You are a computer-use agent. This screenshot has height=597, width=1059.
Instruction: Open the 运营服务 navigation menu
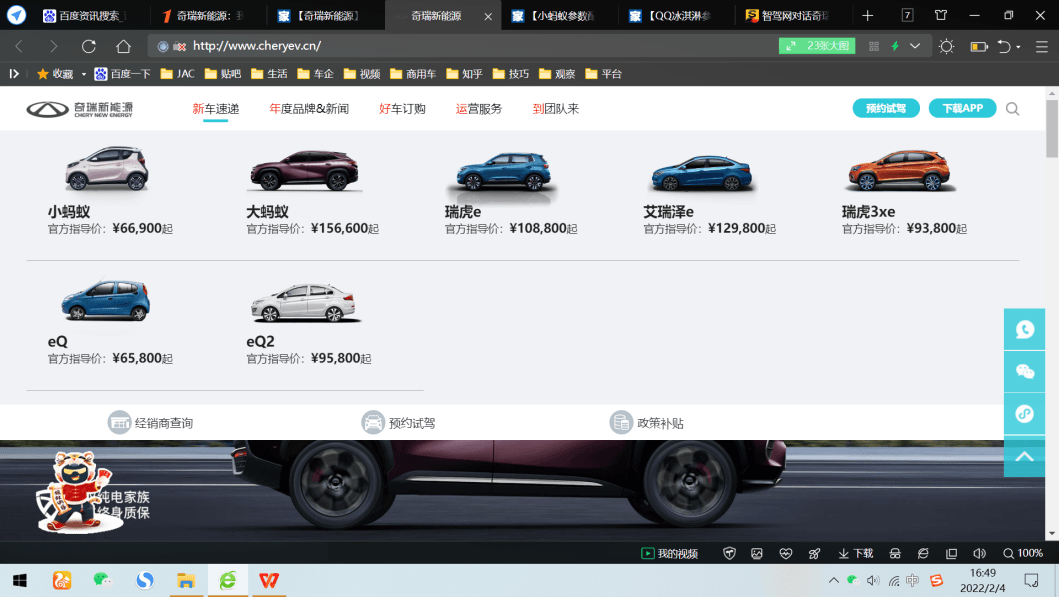tap(479, 109)
